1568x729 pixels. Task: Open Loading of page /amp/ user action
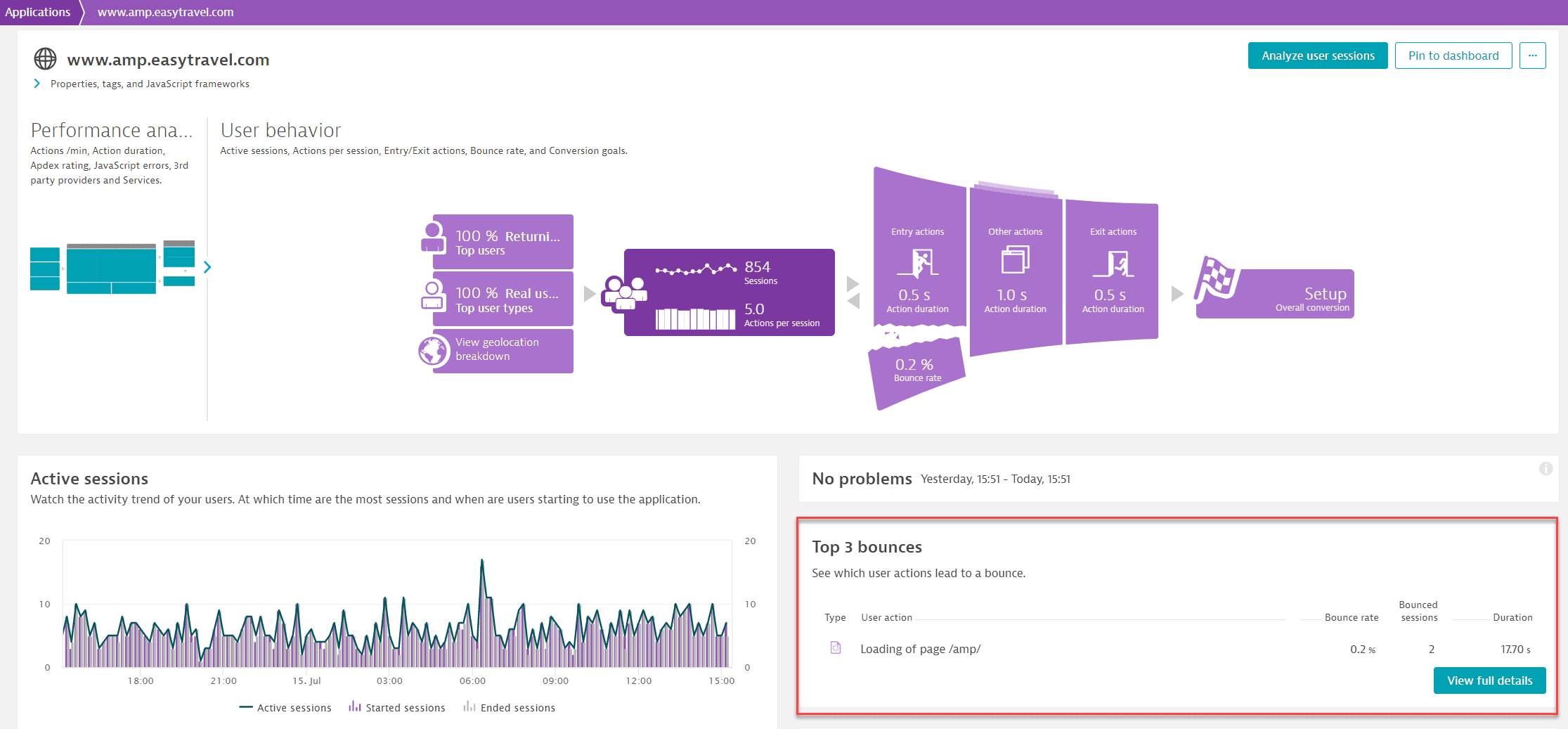(920, 649)
